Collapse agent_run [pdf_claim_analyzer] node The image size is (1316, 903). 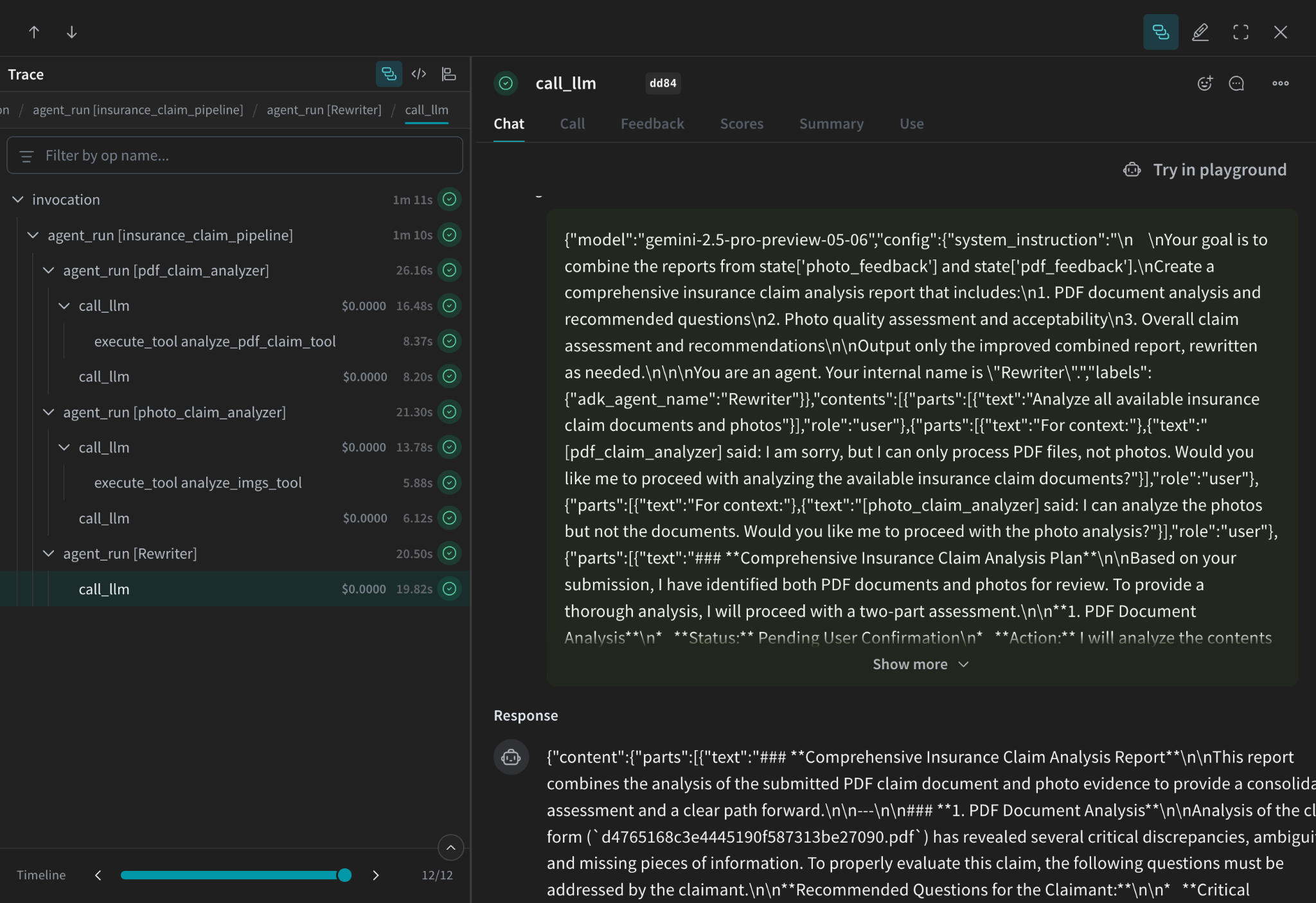click(x=49, y=270)
